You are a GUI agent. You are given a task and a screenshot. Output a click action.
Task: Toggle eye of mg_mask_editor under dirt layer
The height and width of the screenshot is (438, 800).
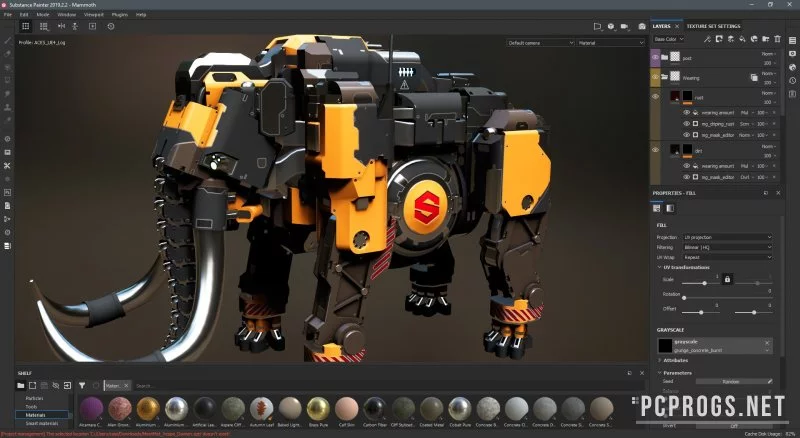click(x=686, y=177)
